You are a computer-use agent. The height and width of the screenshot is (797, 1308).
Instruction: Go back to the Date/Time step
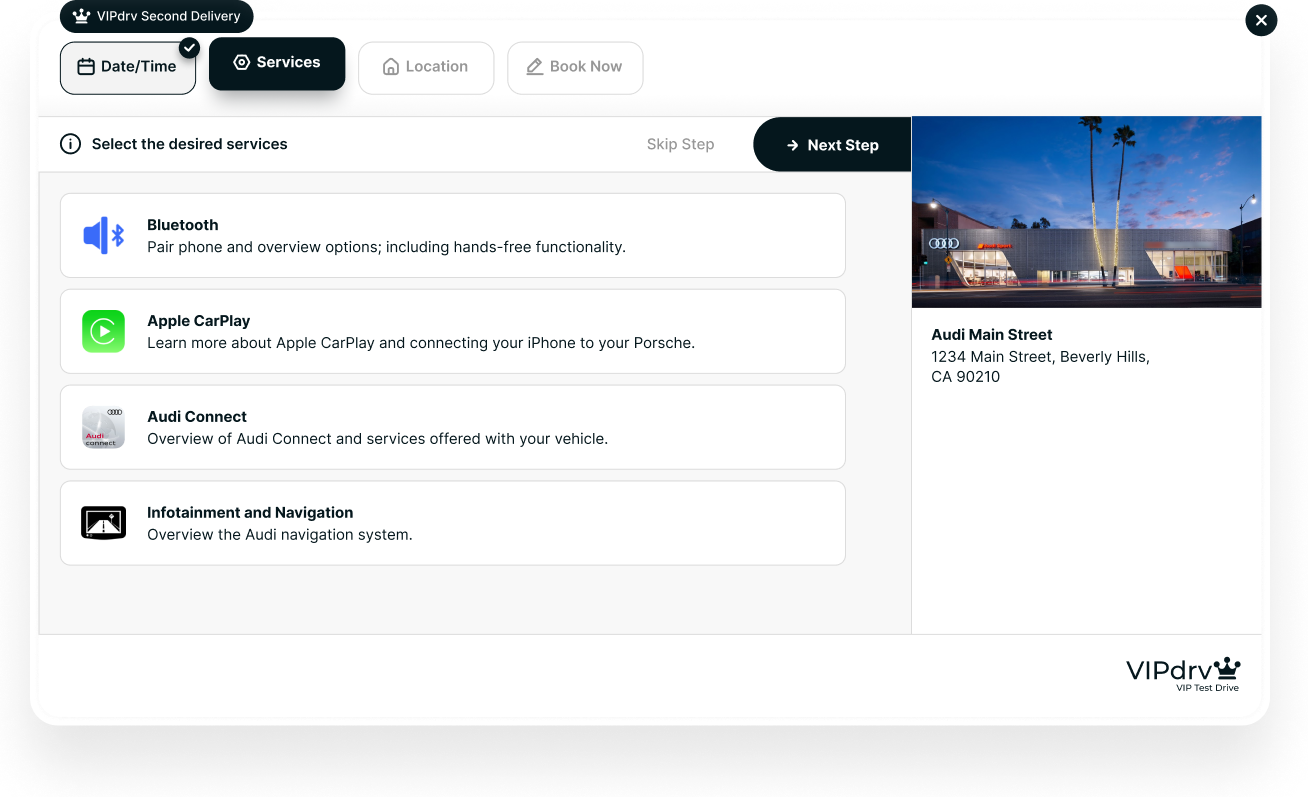pyautogui.click(x=128, y=67)
